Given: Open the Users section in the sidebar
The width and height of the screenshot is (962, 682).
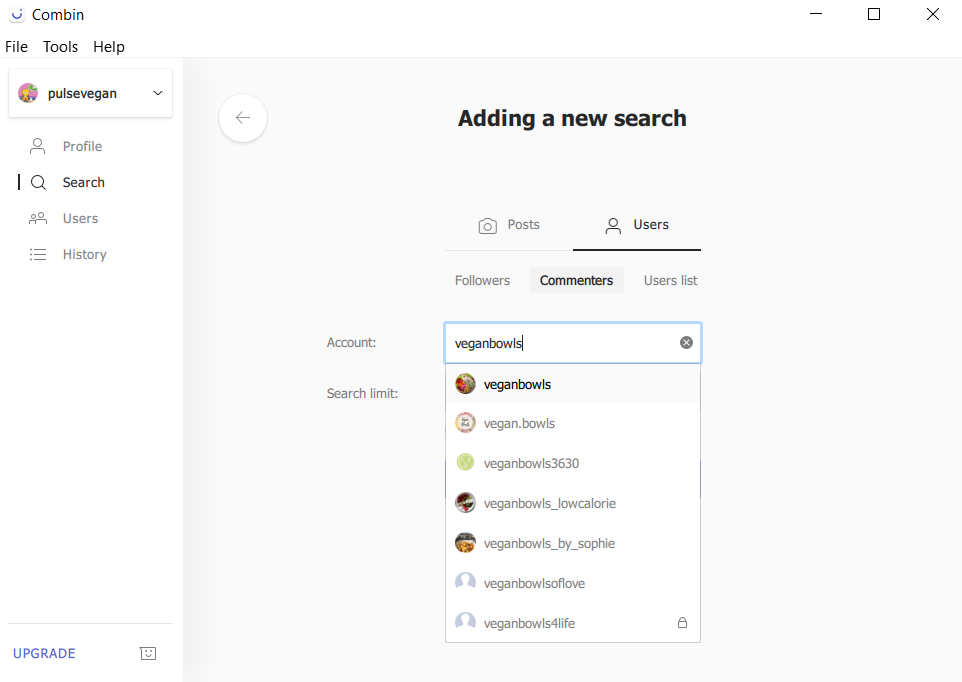Looking at the screenshot, I should tap(80, 218).
